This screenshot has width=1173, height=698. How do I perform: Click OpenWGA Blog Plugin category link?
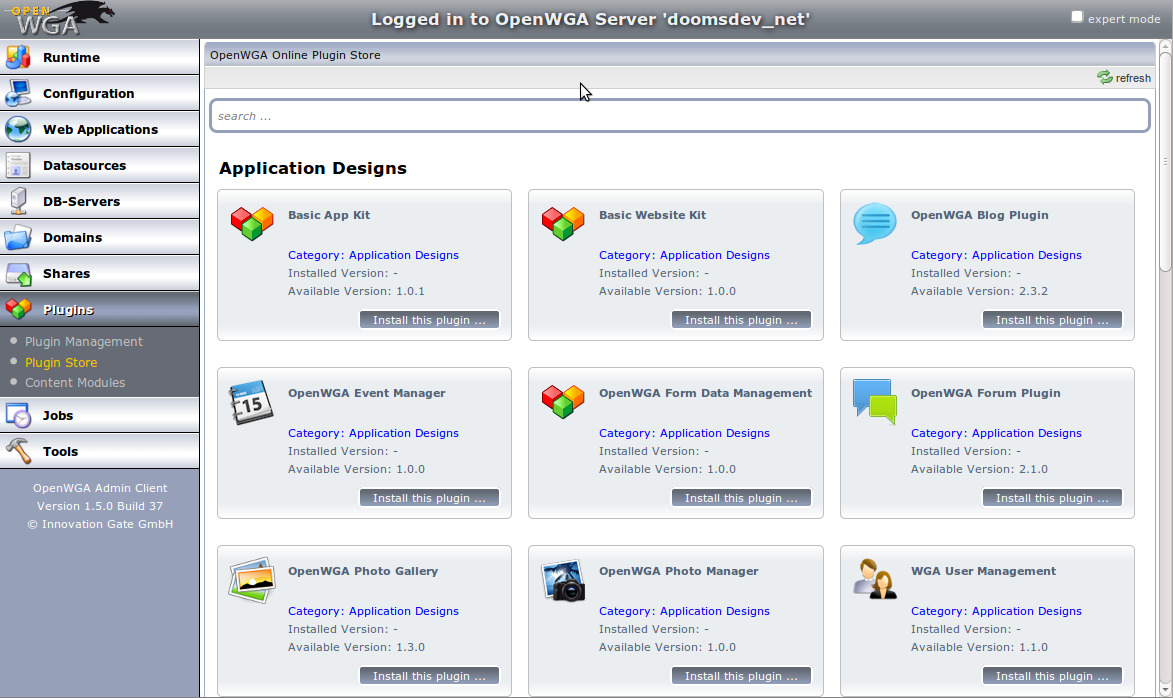point(996,255)
